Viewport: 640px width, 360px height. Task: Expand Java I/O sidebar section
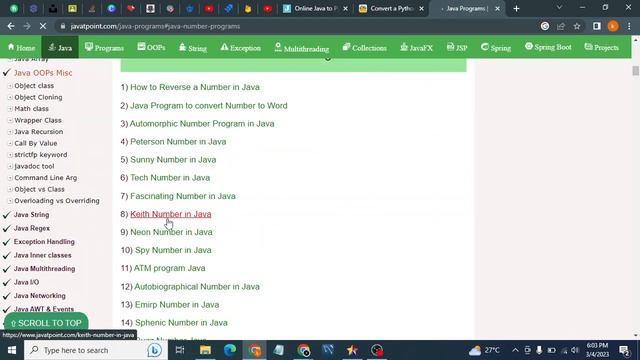(27, 282)
